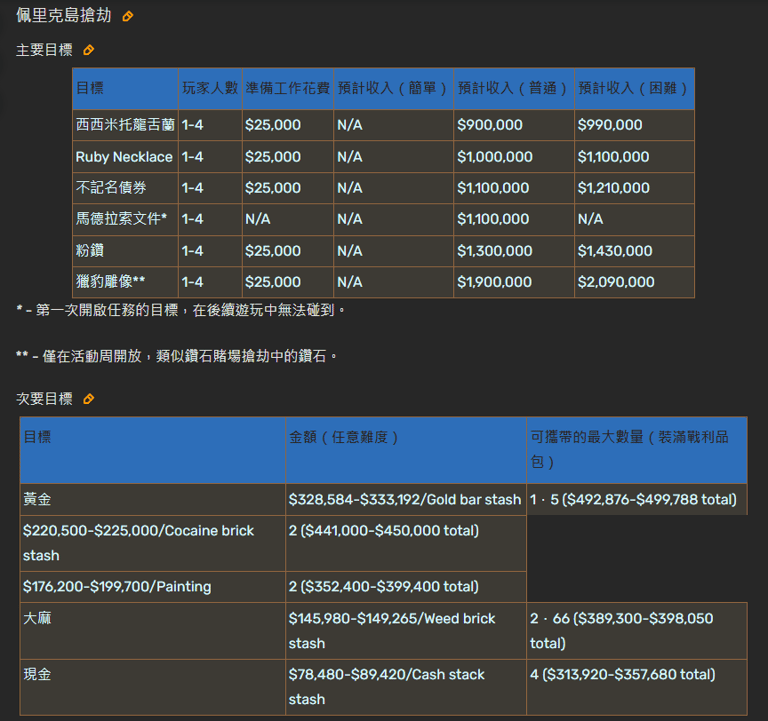
Task: Click the Cocaine brick stash price cell
Action: (x=139, y=542)
